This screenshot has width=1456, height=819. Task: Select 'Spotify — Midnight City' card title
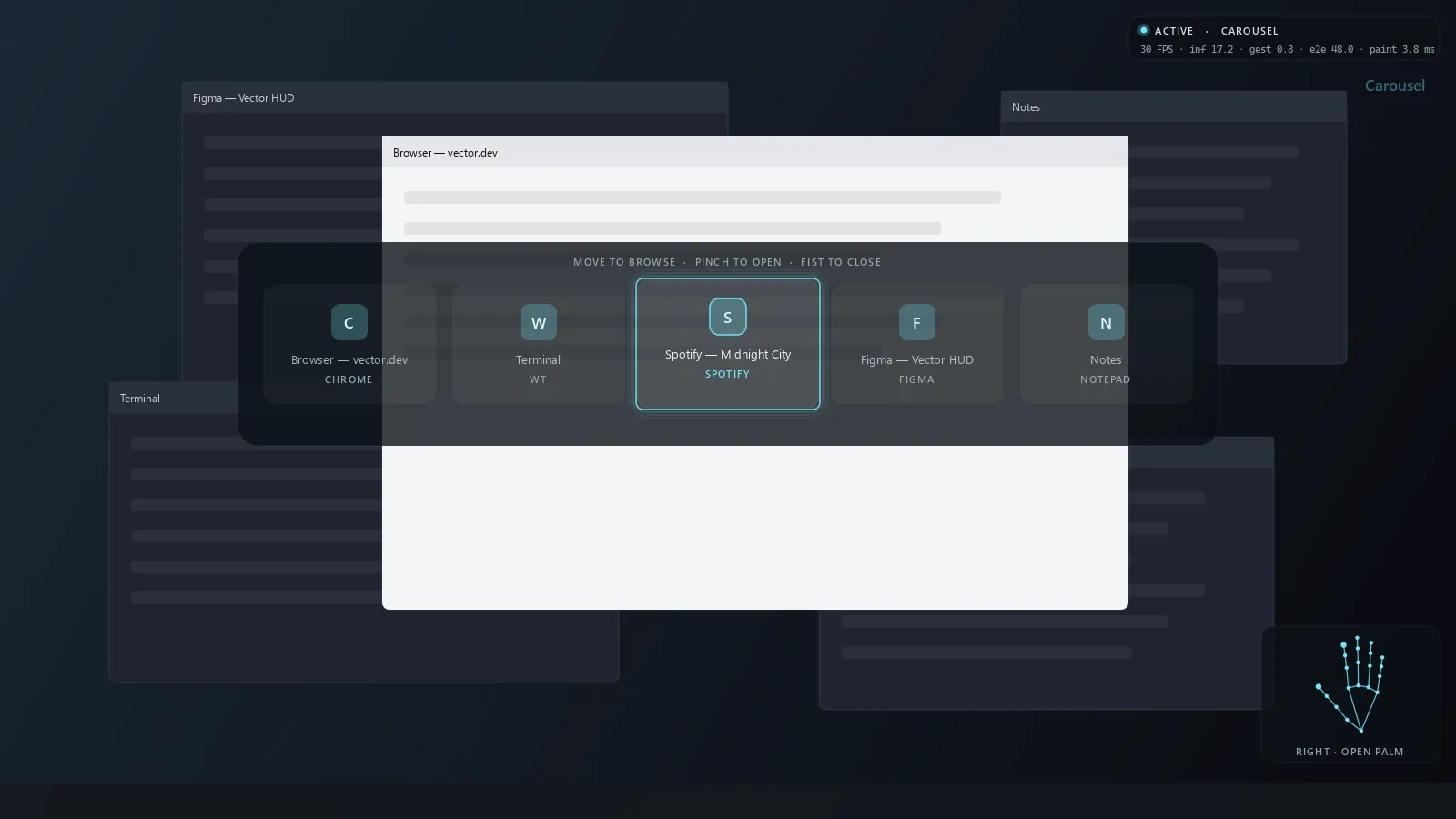tap(728, 355)
